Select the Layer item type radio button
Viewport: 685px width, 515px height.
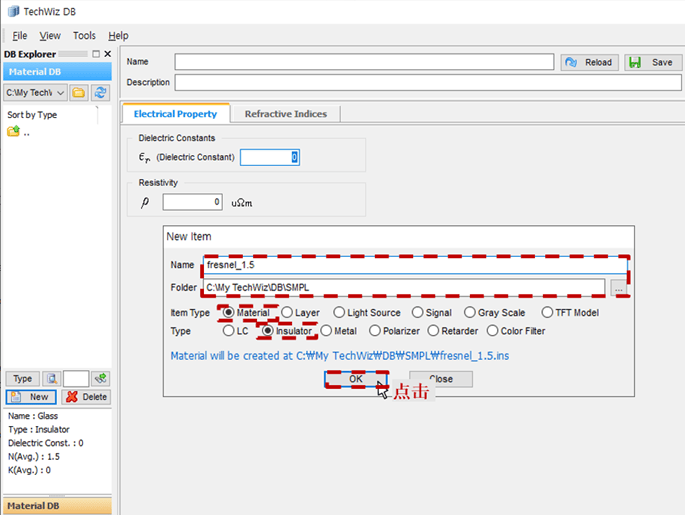287,312
